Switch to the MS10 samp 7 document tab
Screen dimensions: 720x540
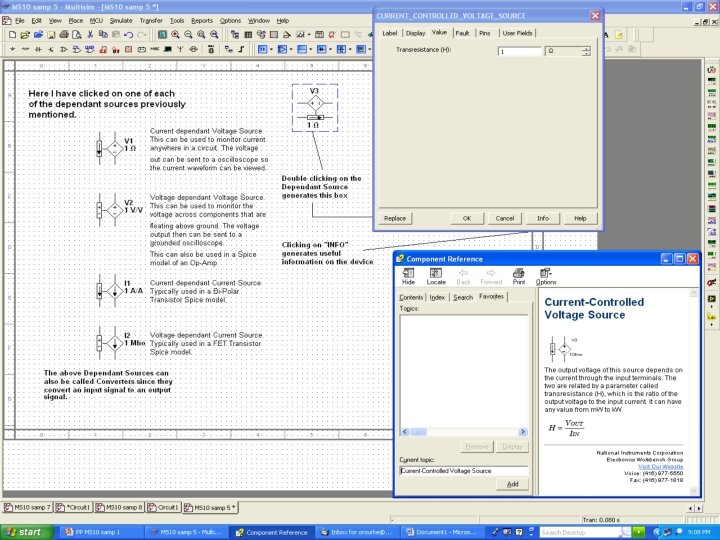(27, 507)
